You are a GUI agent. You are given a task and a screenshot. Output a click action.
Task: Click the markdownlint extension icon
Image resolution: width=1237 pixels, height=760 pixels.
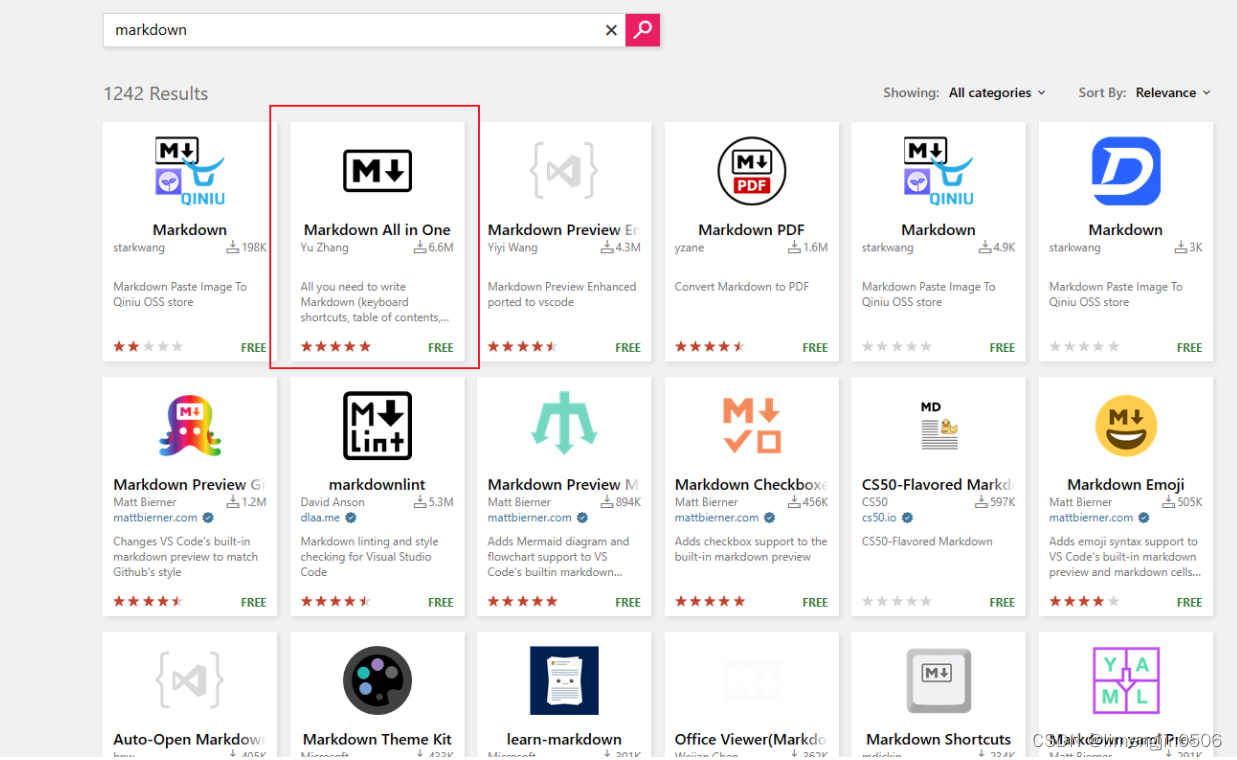tap(377, 425)
